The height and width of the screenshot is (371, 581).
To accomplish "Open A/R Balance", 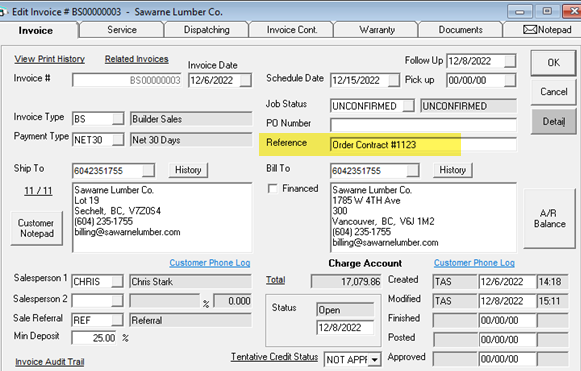I will point(549,218).
